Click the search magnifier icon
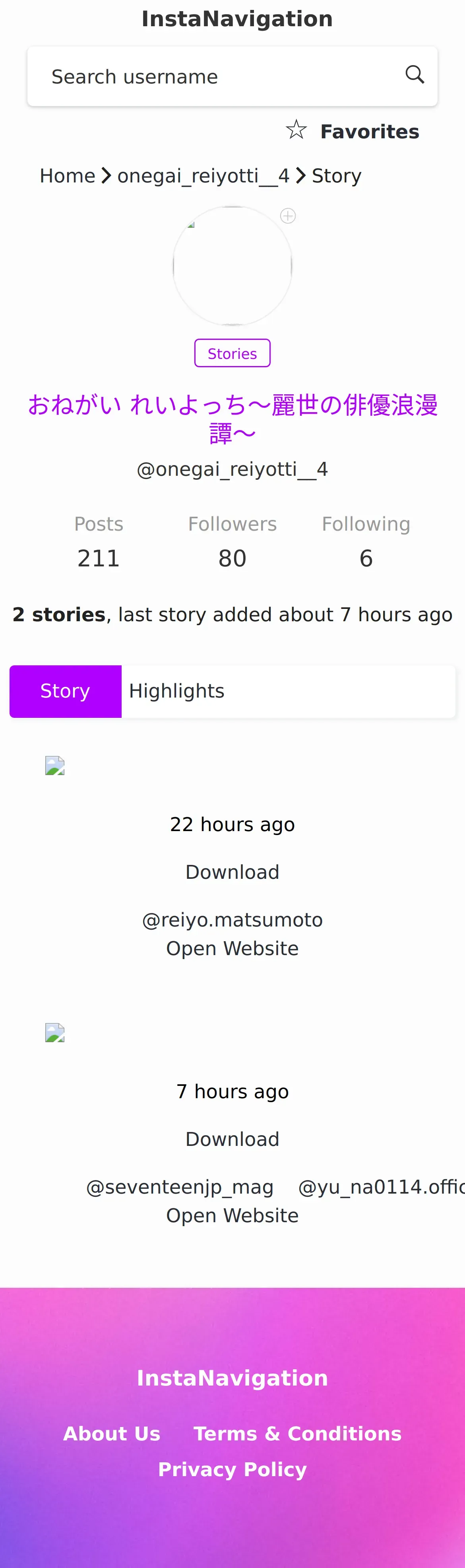465x1568 pixels. pos(415,75)
